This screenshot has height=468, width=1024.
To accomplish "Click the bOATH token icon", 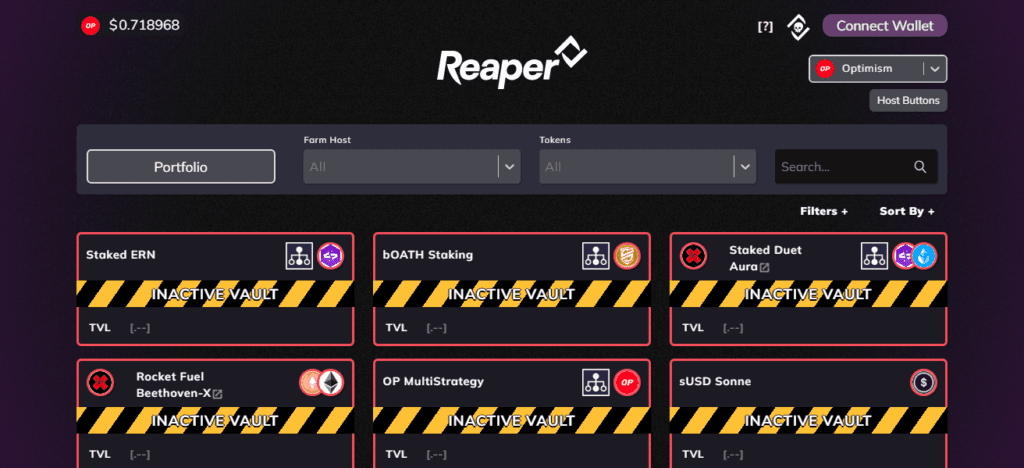I will pos(627,256).
